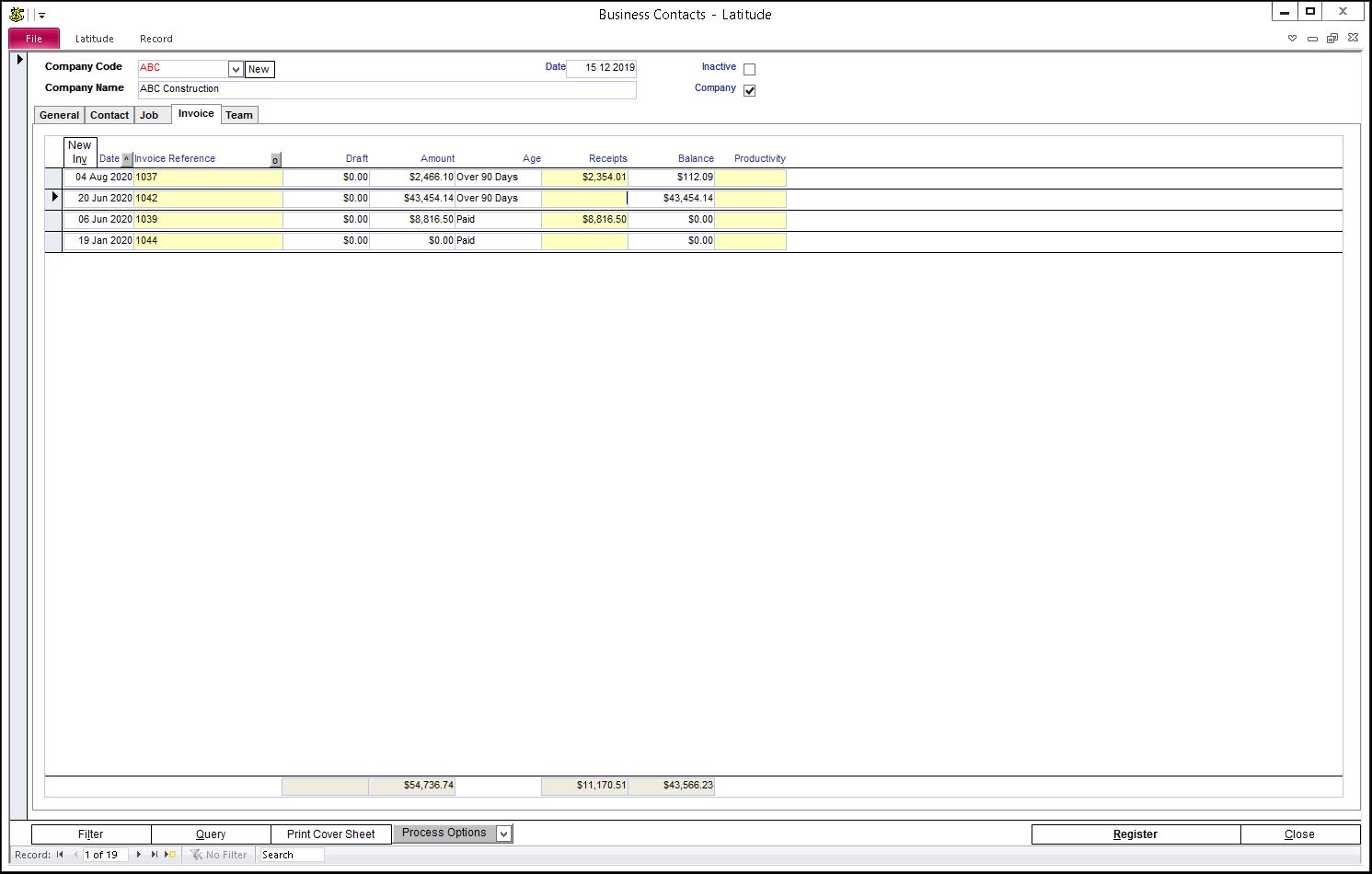Jump to the last record in navigator

point(154,855)
